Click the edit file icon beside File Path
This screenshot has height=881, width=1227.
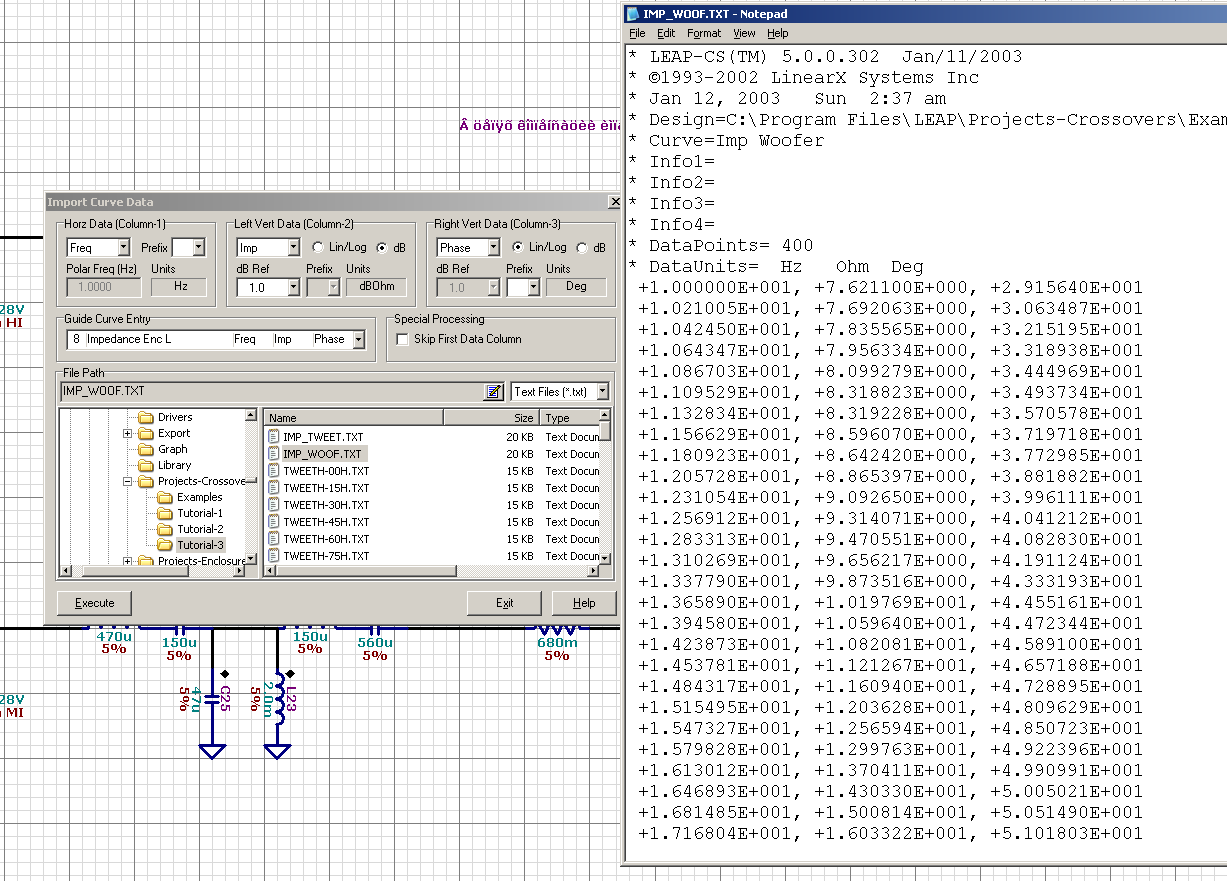(493, 392)
